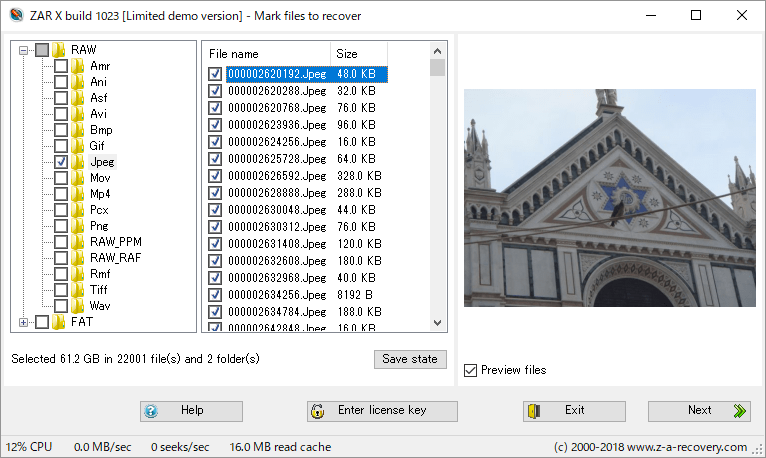Click the Avi folder icon
766x458 pixels.
point(78,114)
